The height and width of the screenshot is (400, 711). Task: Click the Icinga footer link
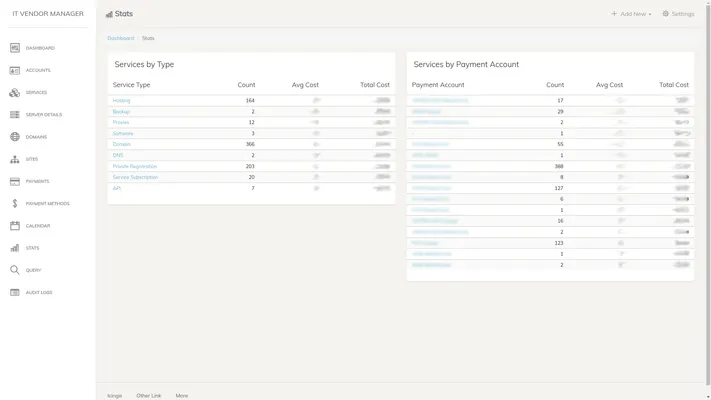115,395
